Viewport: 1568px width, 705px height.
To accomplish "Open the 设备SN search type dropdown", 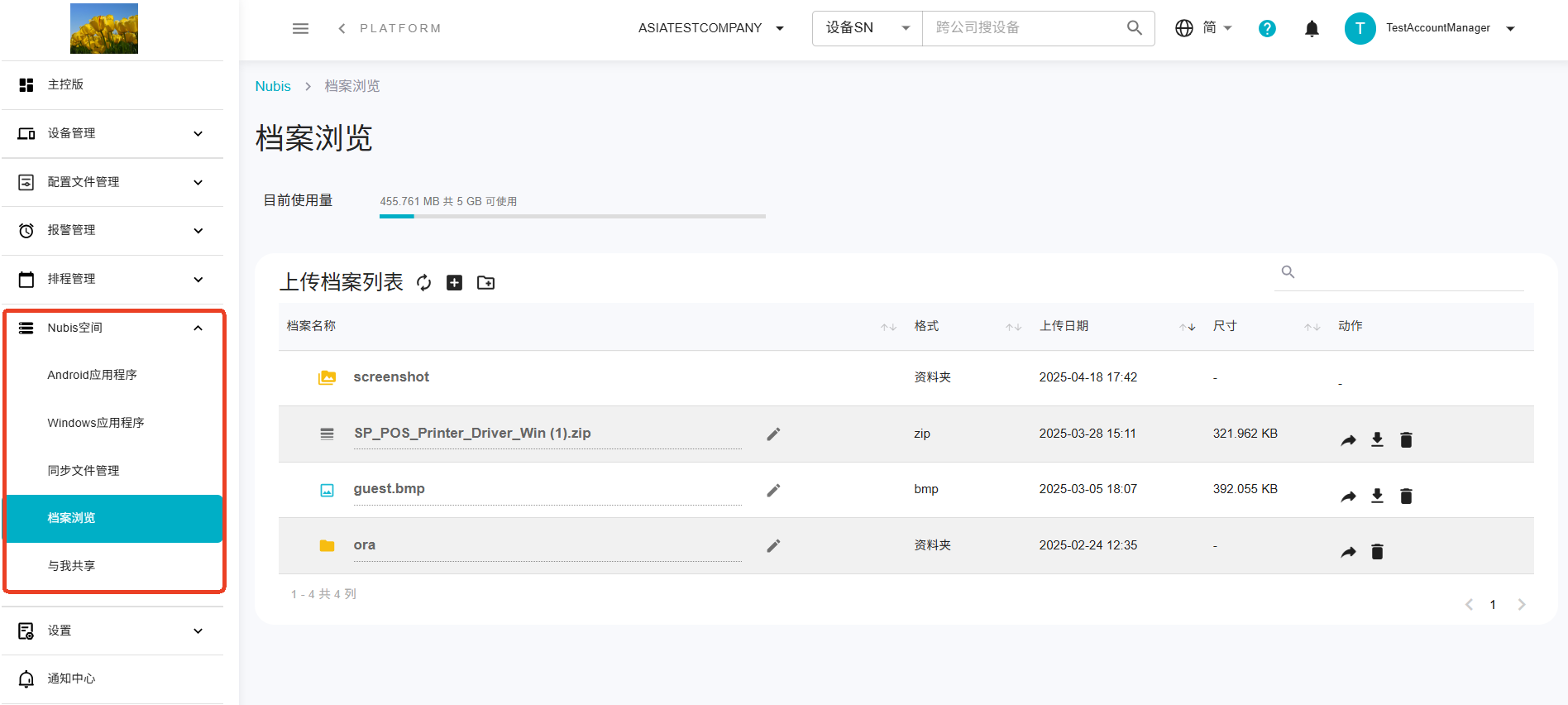I will pyautogui.click(x=868, y=28).
